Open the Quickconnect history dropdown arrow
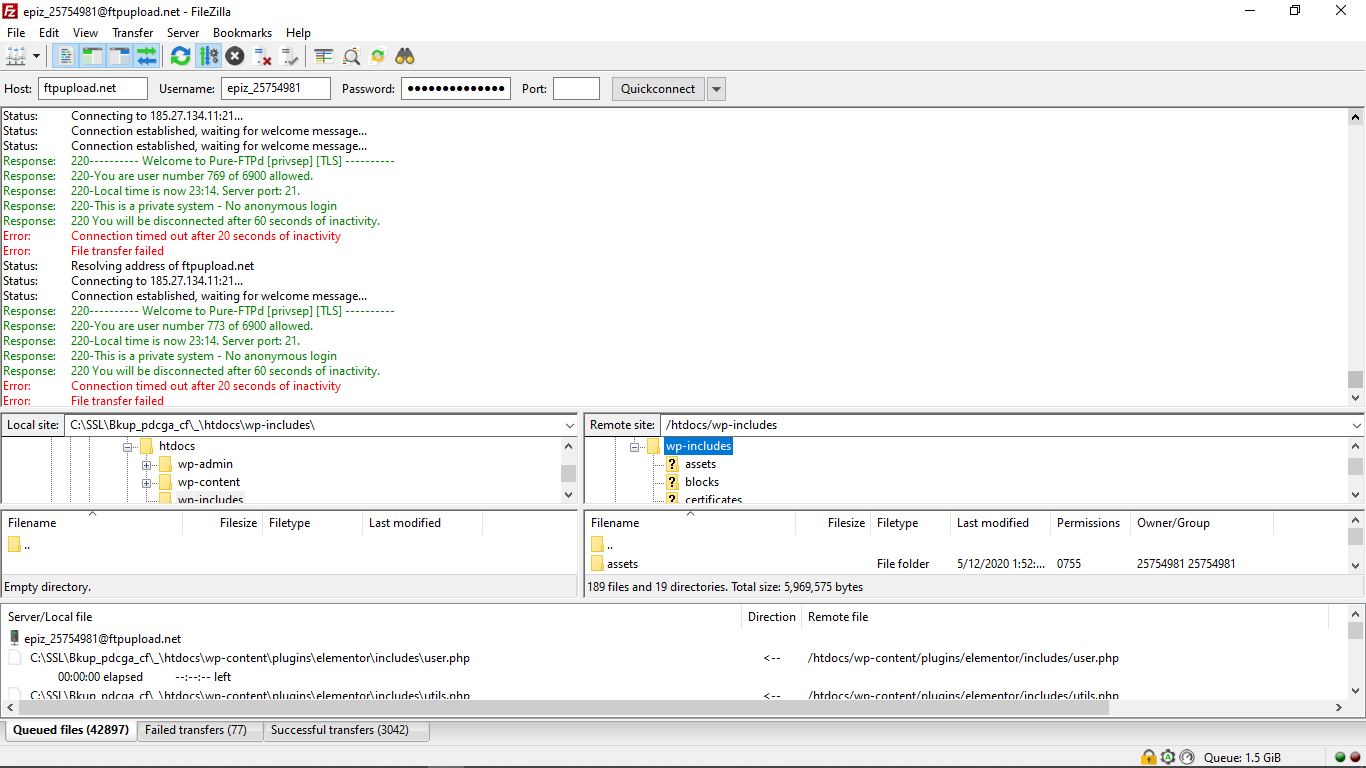The width and height of the screenshot is (1366, 768). (716, 89)
